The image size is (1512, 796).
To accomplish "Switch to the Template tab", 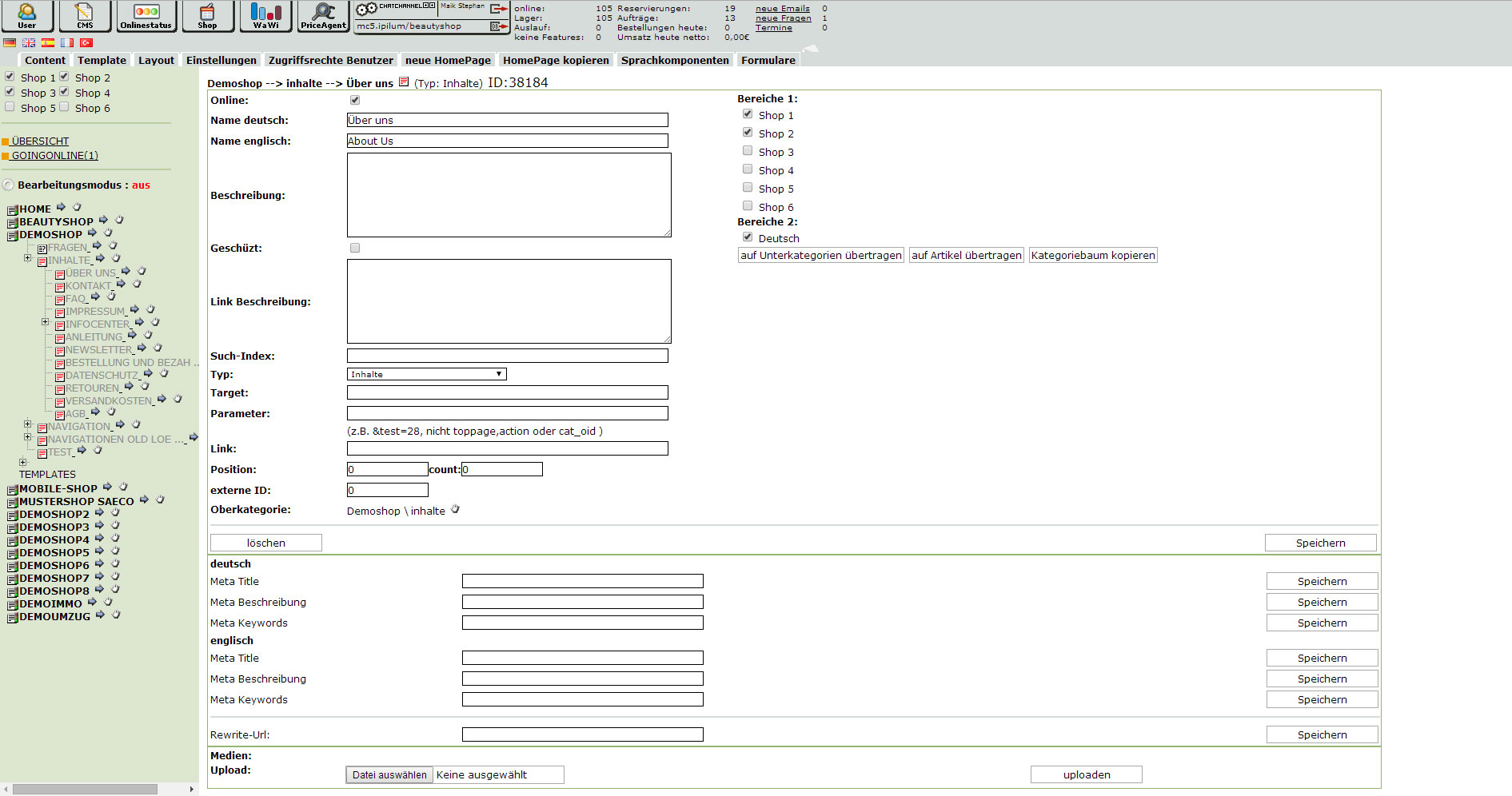I will 102,60.
